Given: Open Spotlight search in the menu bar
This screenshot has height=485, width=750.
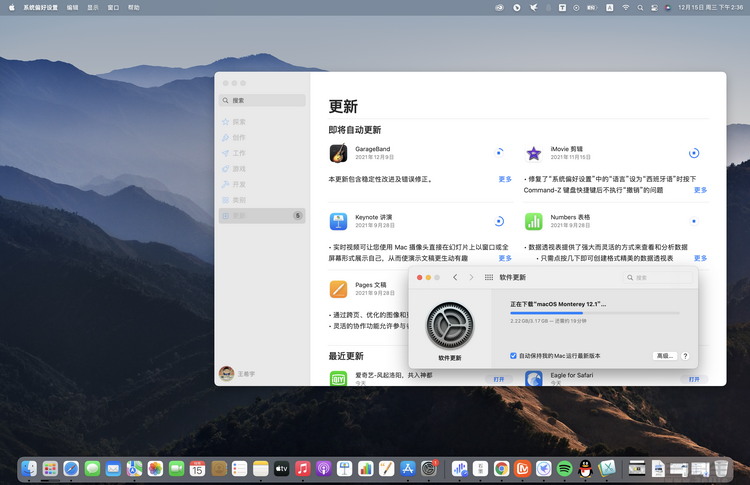Looking at the screenshot, I should pos(640,8).
